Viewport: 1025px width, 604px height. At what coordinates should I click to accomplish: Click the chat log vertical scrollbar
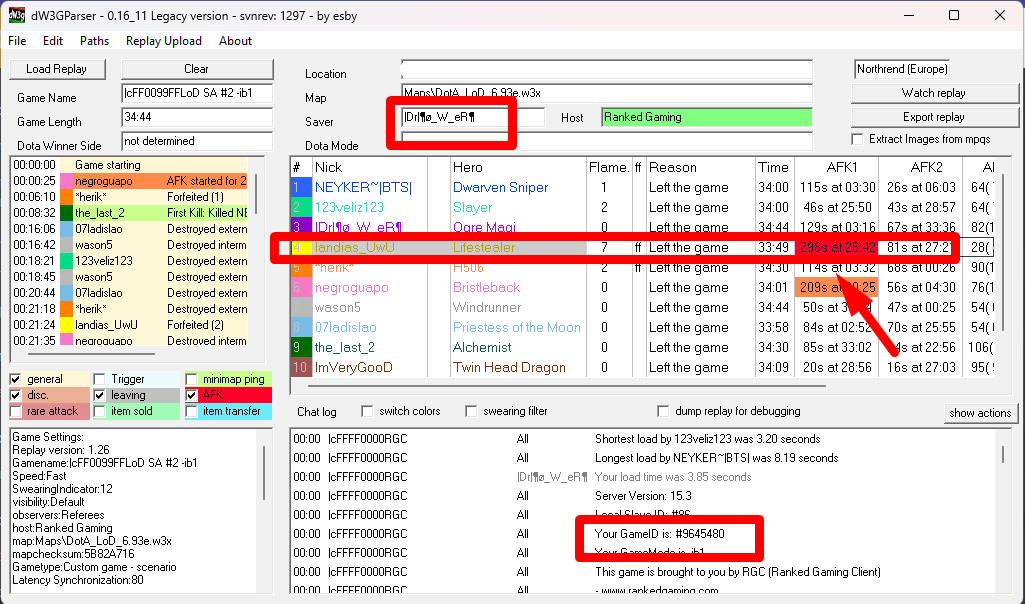click(1003, 454)
